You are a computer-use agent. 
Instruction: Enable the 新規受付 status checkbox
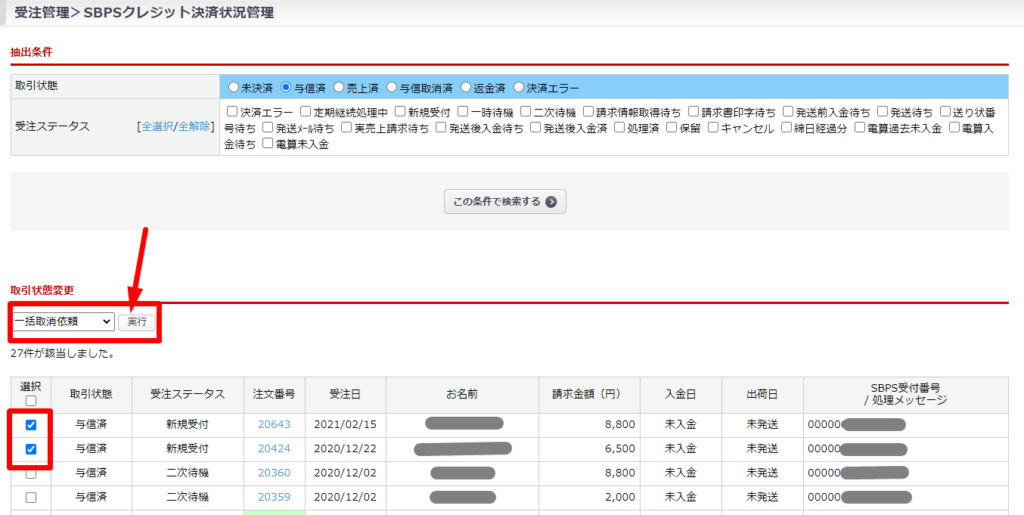point(400,112)
